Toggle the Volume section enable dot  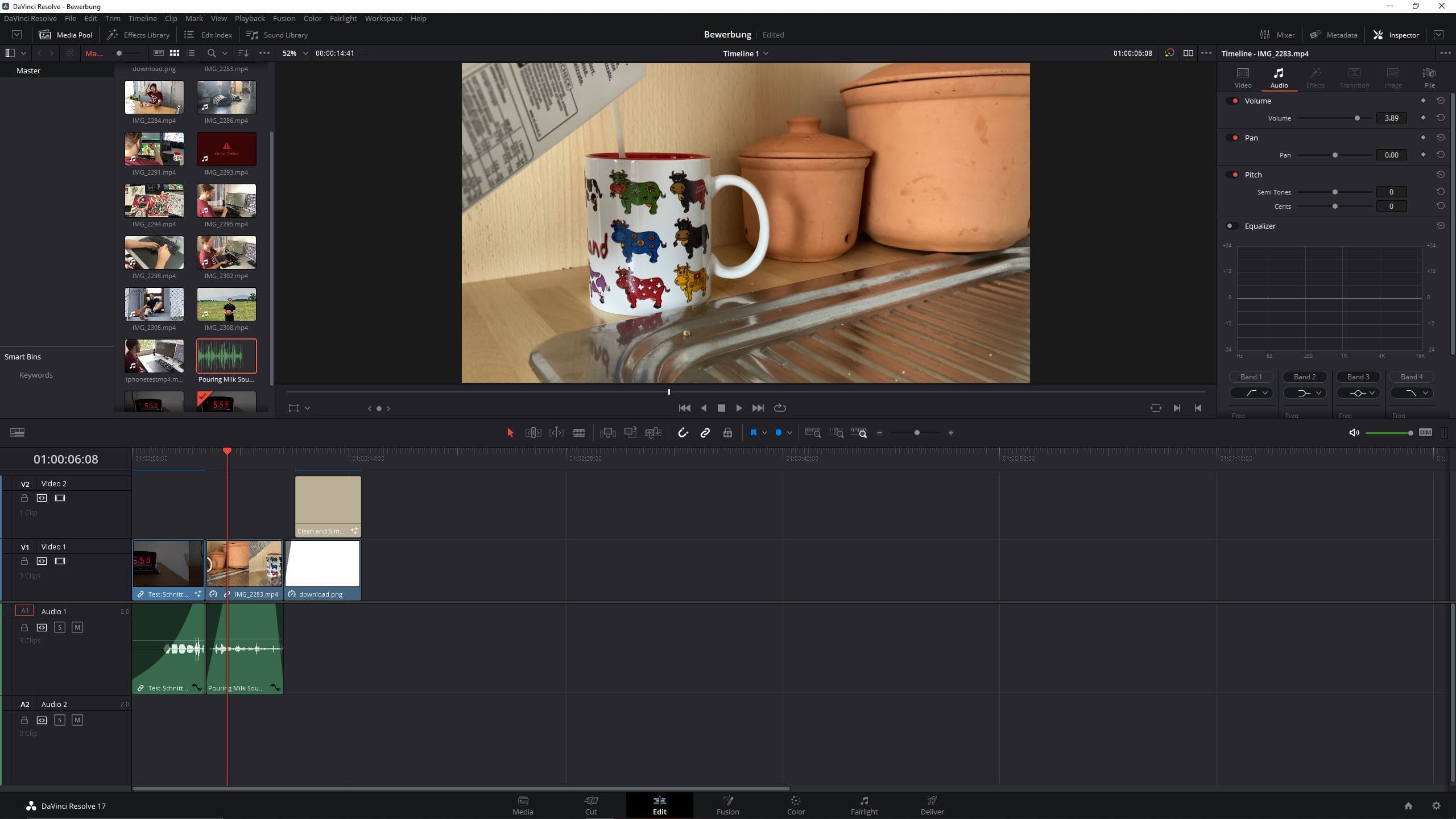[1232, 101]
